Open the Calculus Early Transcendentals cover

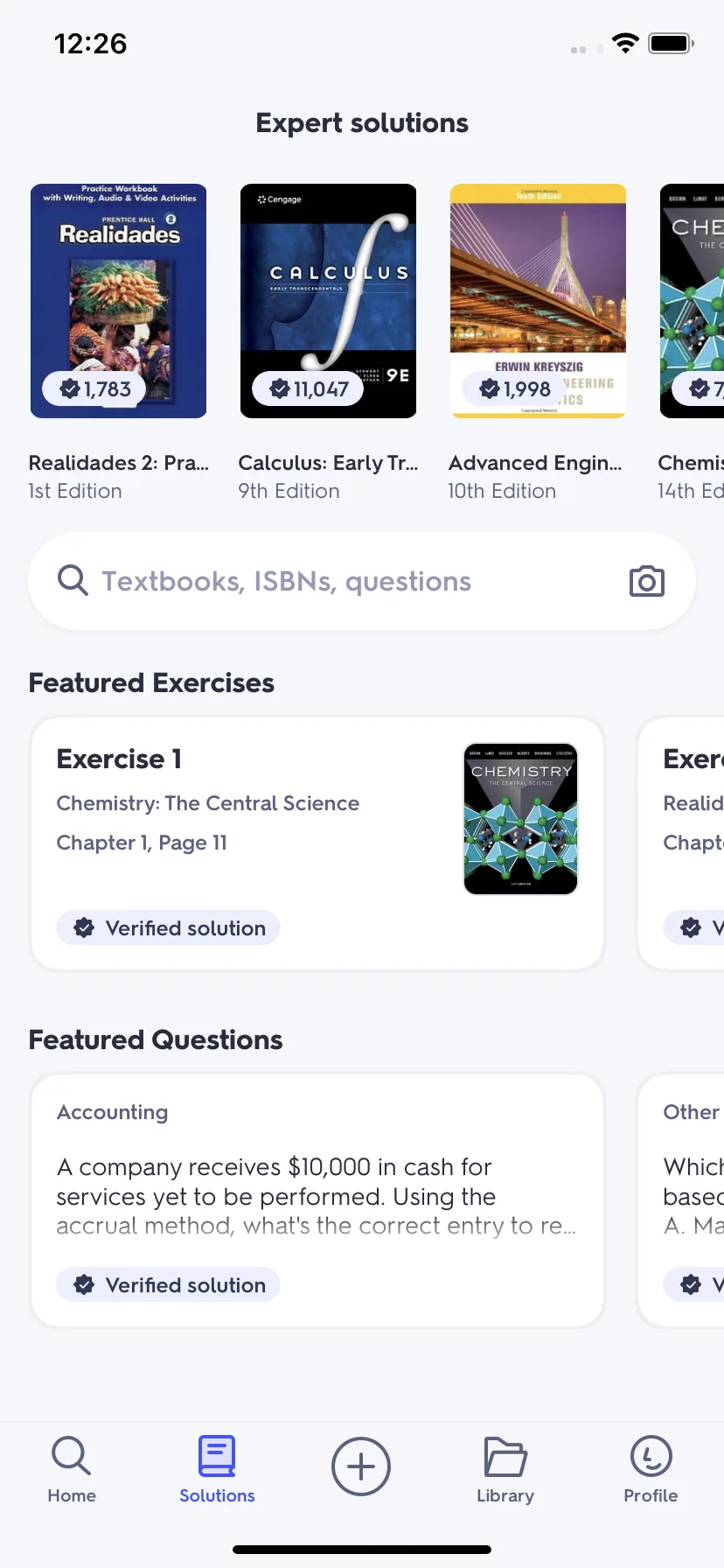[328, 301]
